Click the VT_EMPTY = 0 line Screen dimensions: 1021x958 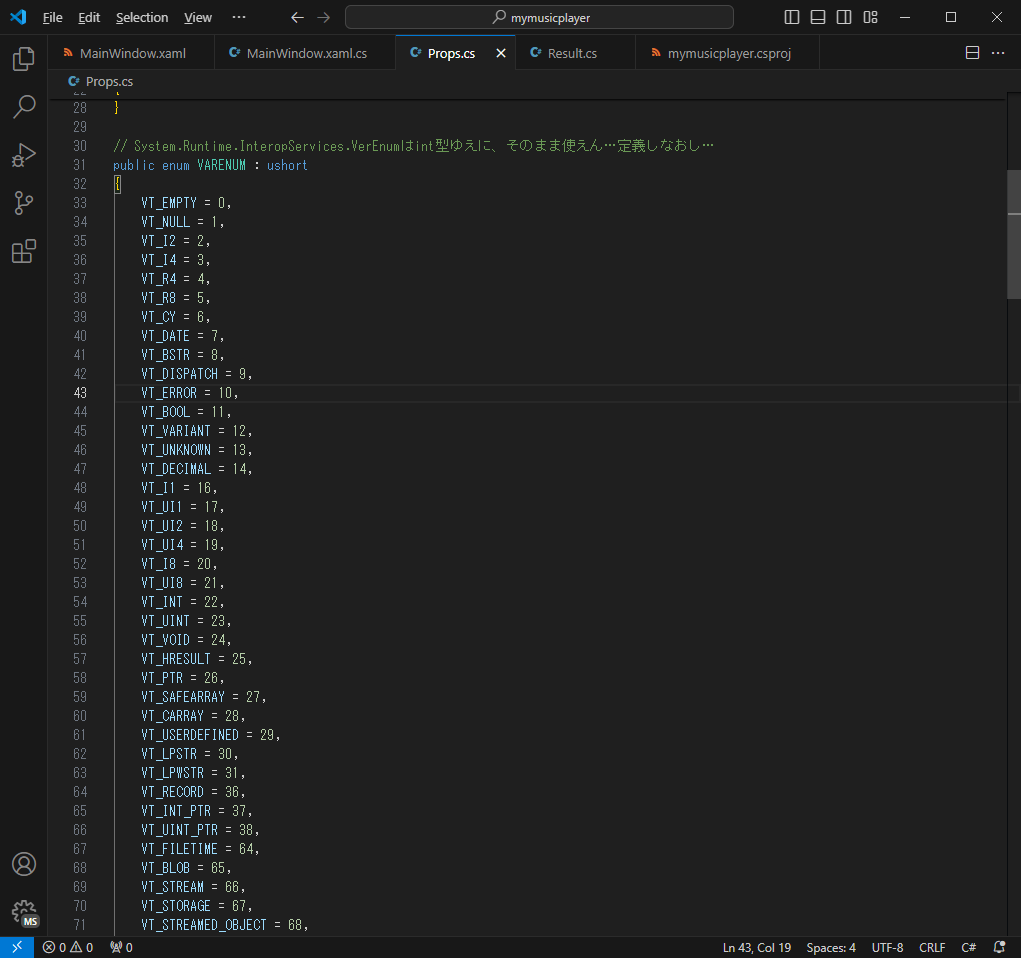pos(186,203)
